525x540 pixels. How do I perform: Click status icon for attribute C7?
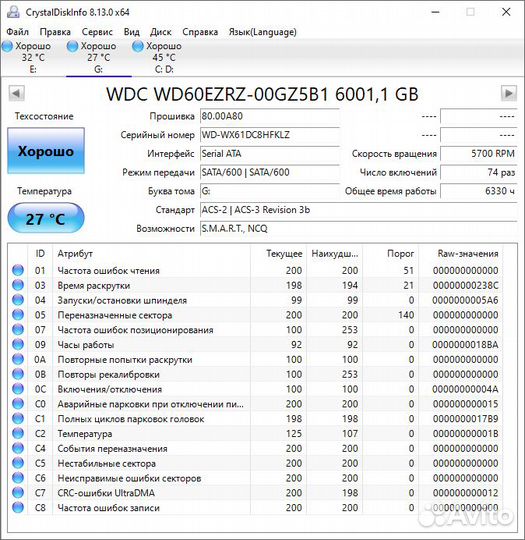click(x=18, y=492)
